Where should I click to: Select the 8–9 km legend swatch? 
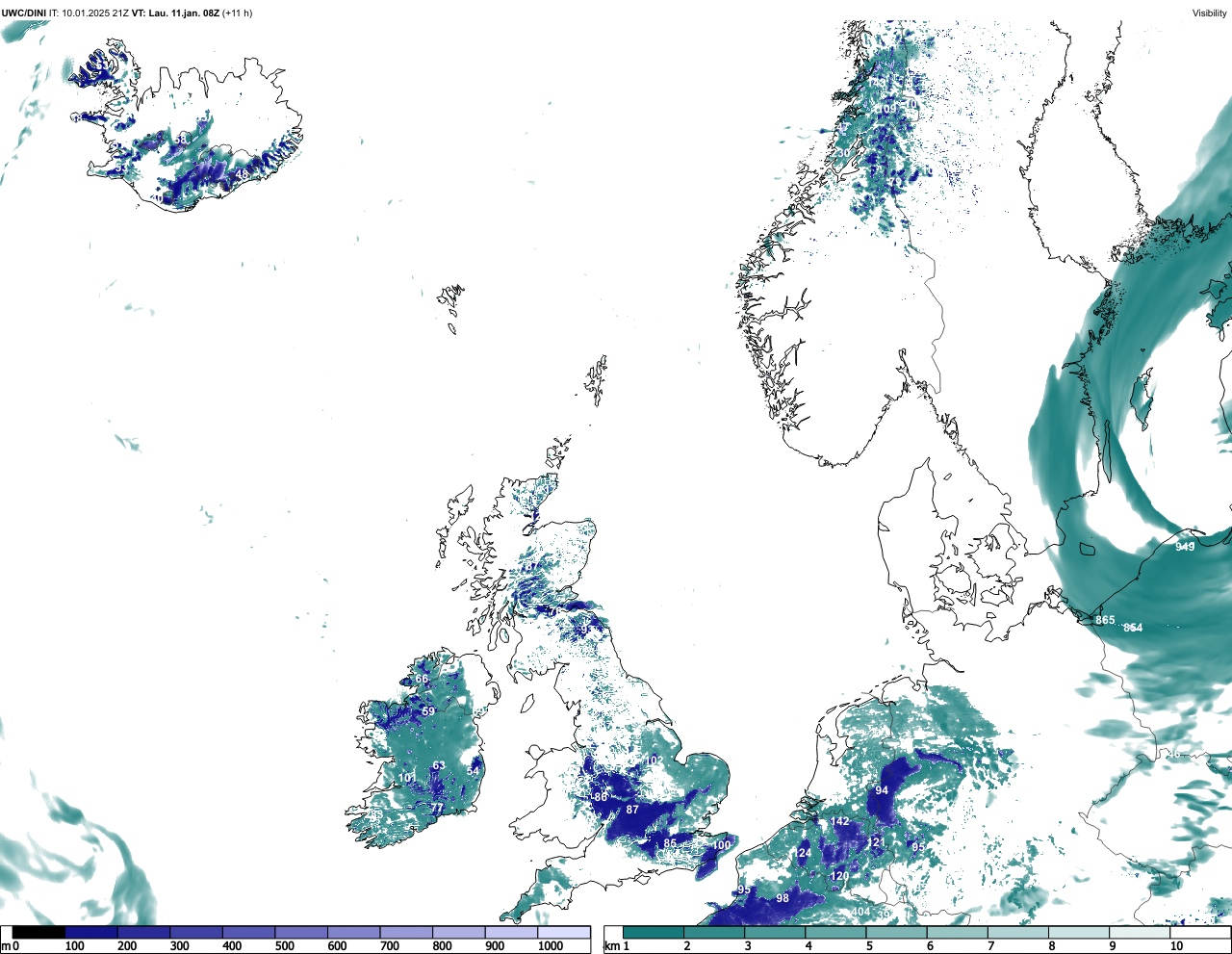[x=1078, y=932]
